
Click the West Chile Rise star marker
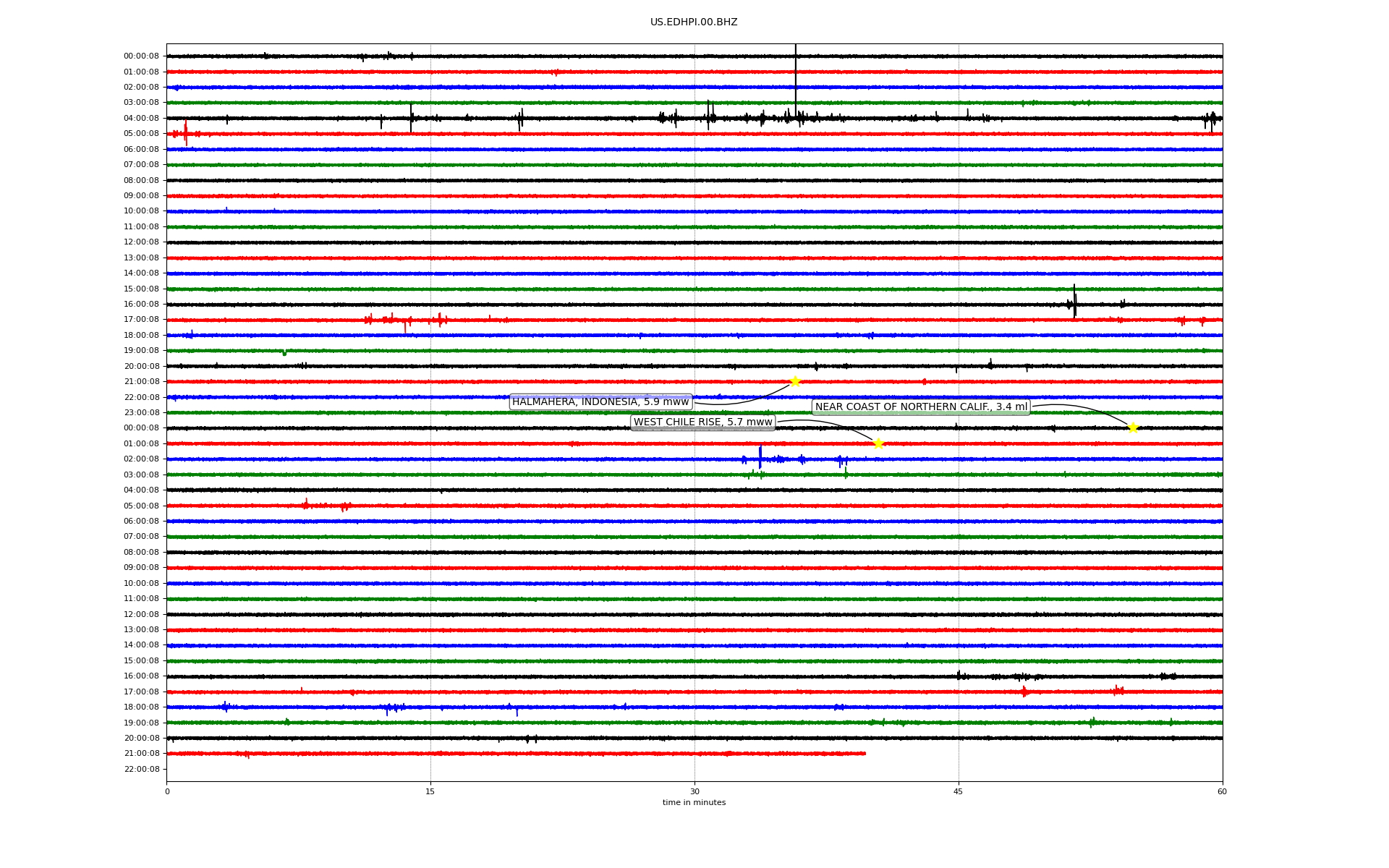(x=878, y=443)
